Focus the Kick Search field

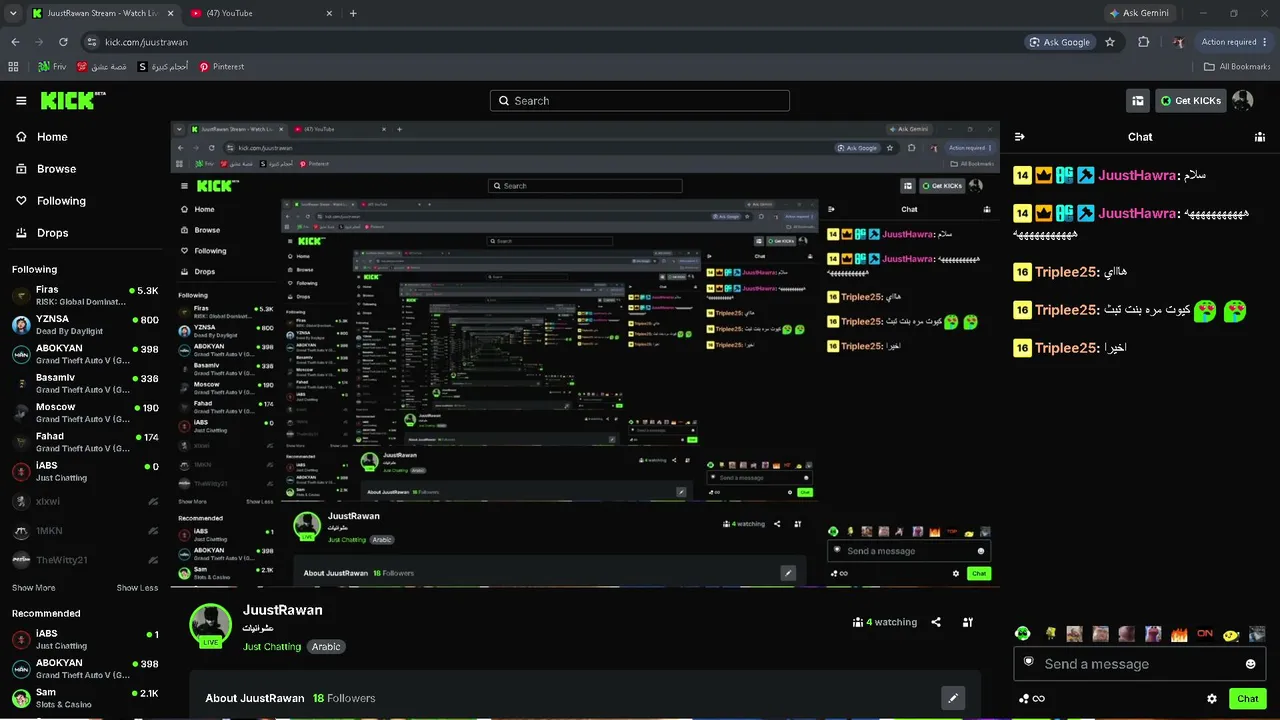pos(640,101)
